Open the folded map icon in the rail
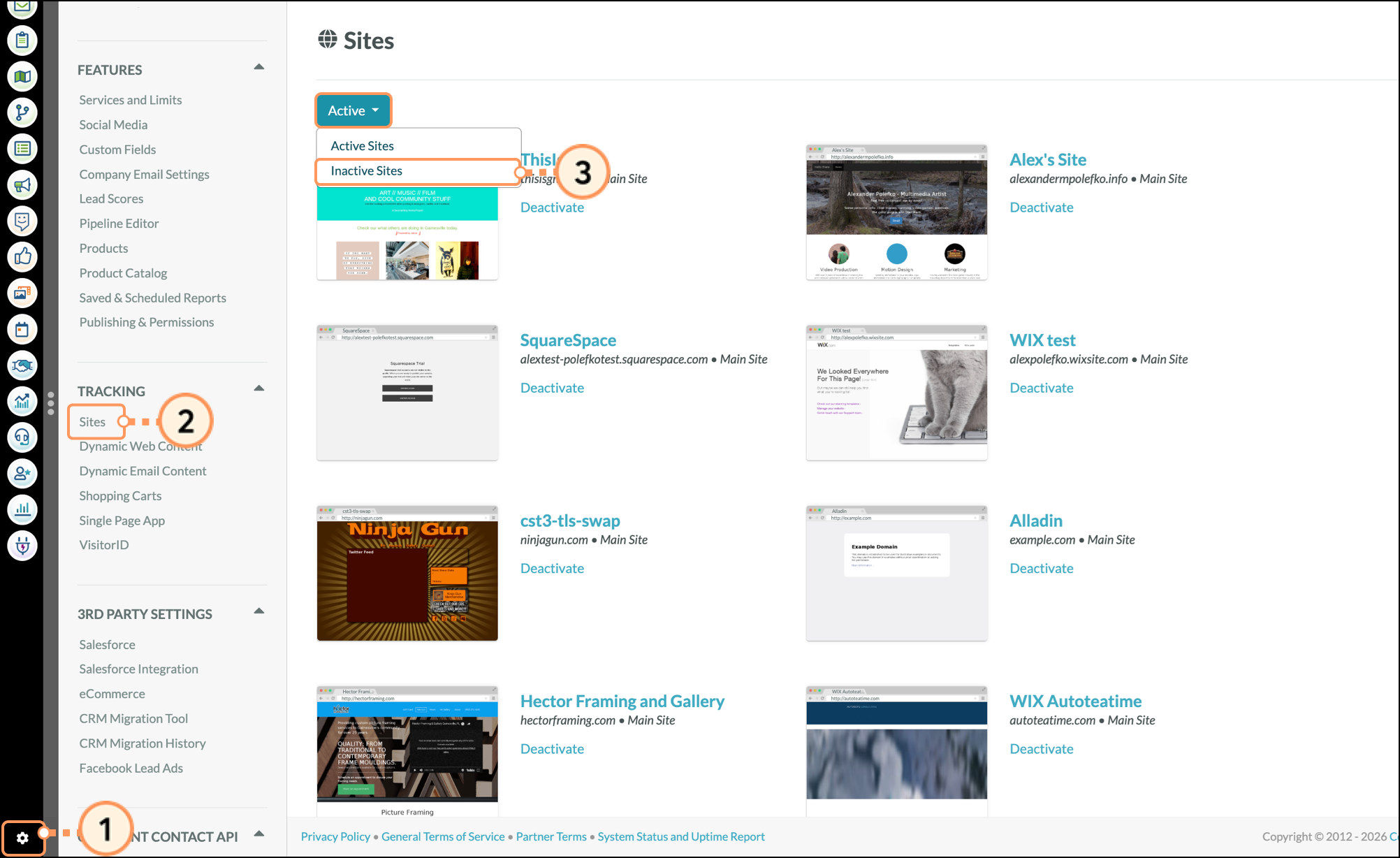Screen dimensions: 1400x858 point(22,77)
